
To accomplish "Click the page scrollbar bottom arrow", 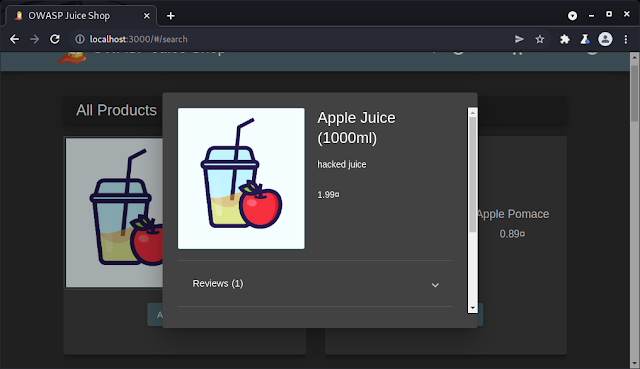I will [634, 363].
